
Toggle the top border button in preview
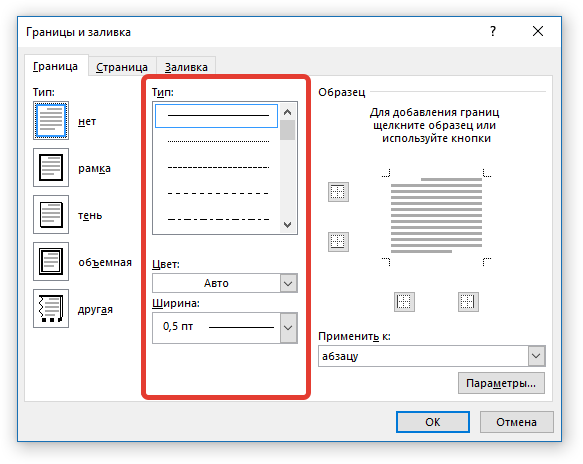(x=338, y=192)
